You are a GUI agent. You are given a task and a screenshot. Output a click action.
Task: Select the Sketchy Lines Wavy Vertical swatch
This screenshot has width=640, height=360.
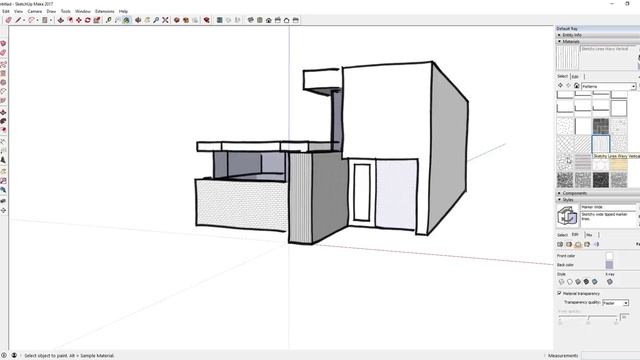[601, 144]
